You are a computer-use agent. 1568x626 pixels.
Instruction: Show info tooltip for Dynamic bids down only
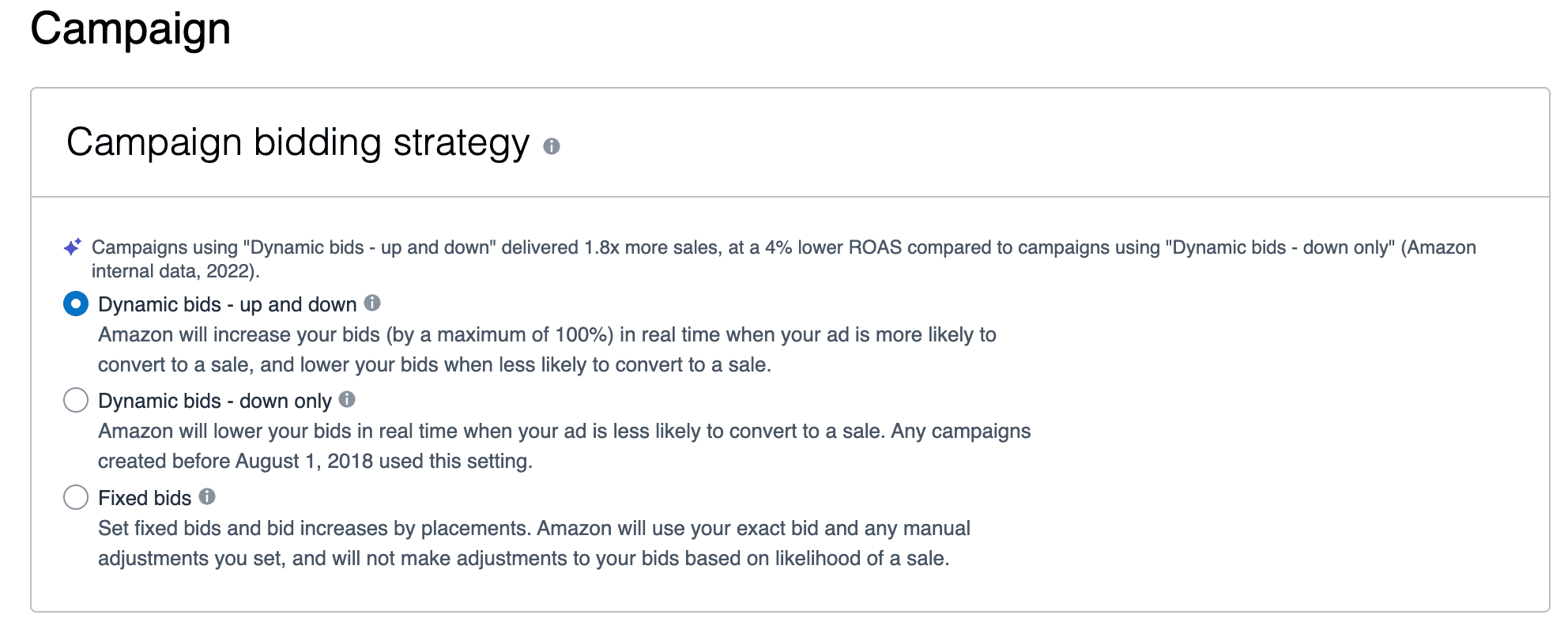tap(347, 399)
